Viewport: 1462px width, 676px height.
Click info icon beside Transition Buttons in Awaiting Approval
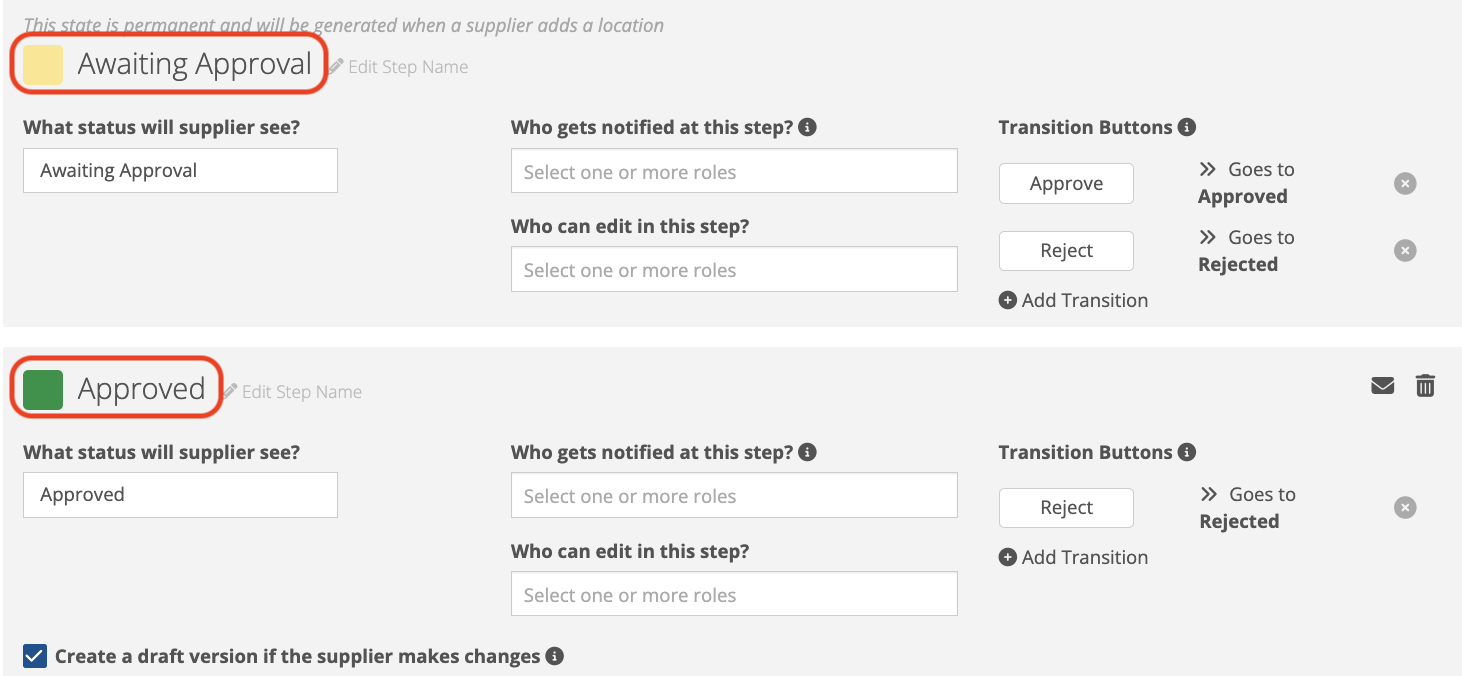(1187, 127)
